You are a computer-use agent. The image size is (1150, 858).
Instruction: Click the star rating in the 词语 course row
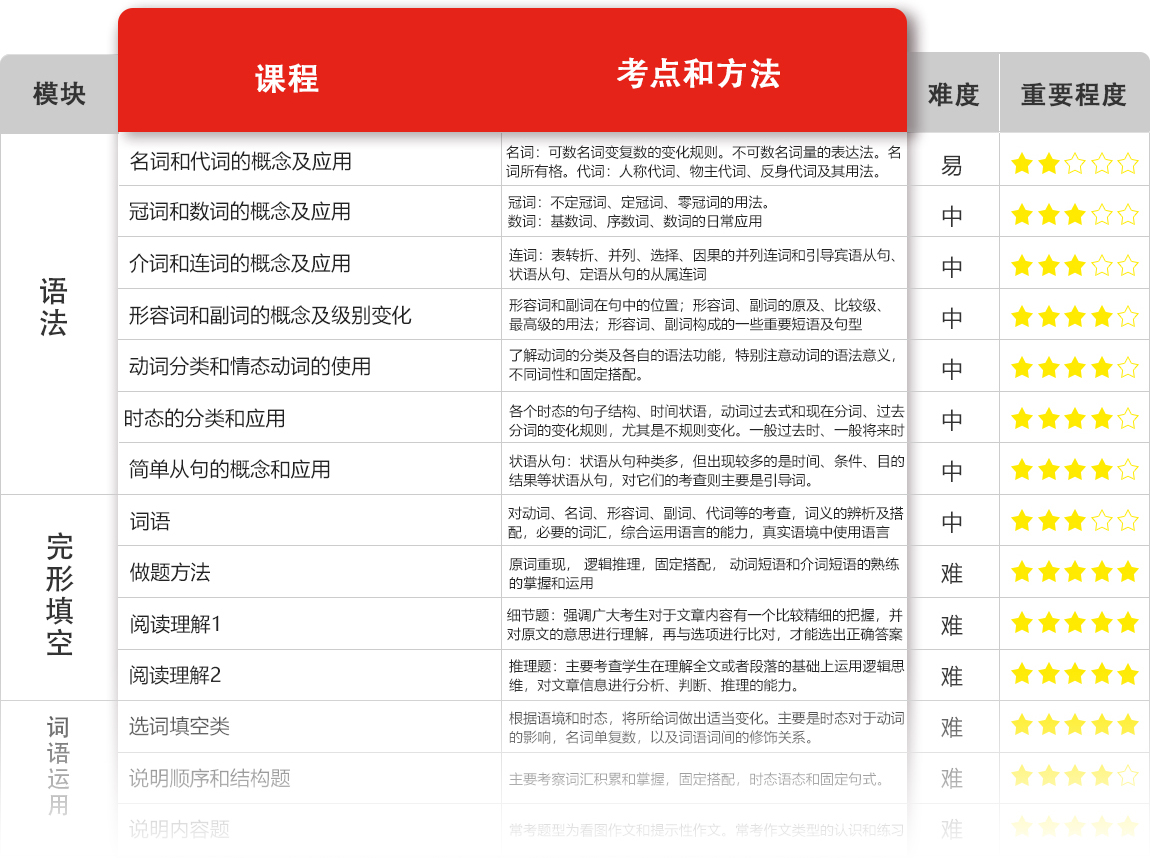(1074, 521)
